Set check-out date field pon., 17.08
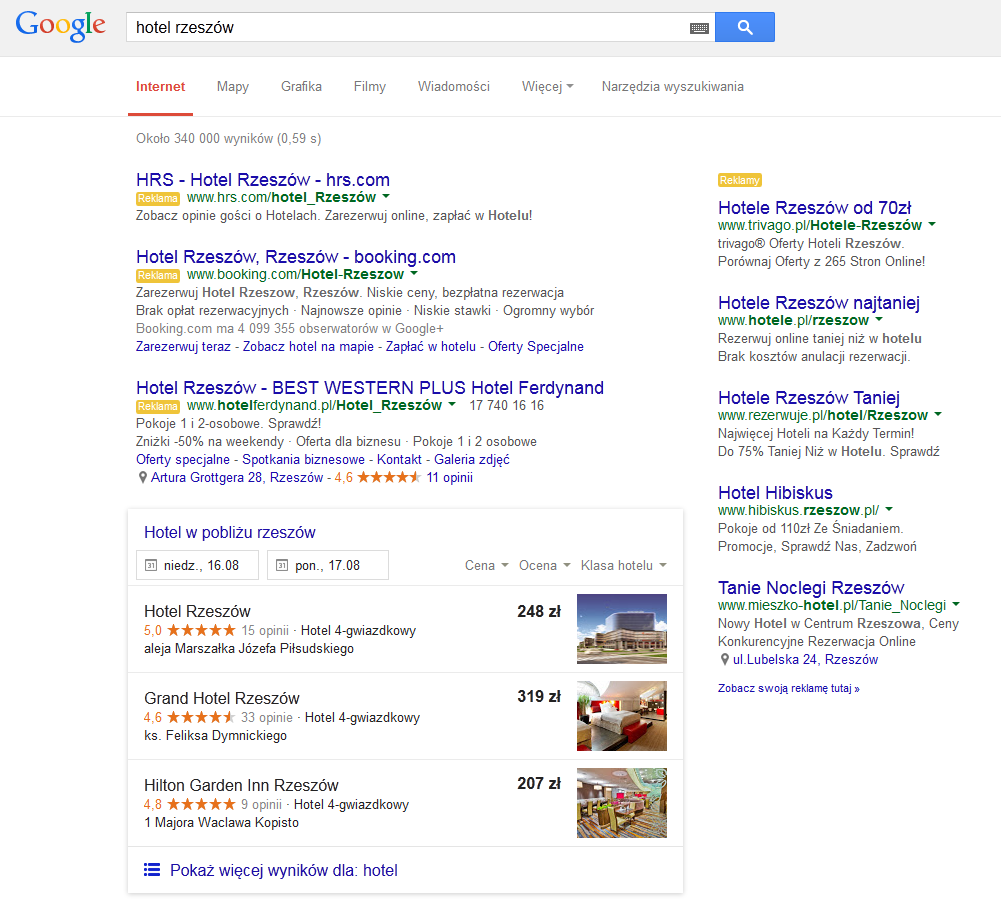Screen dimensions: 1001x904 point(328,565)
